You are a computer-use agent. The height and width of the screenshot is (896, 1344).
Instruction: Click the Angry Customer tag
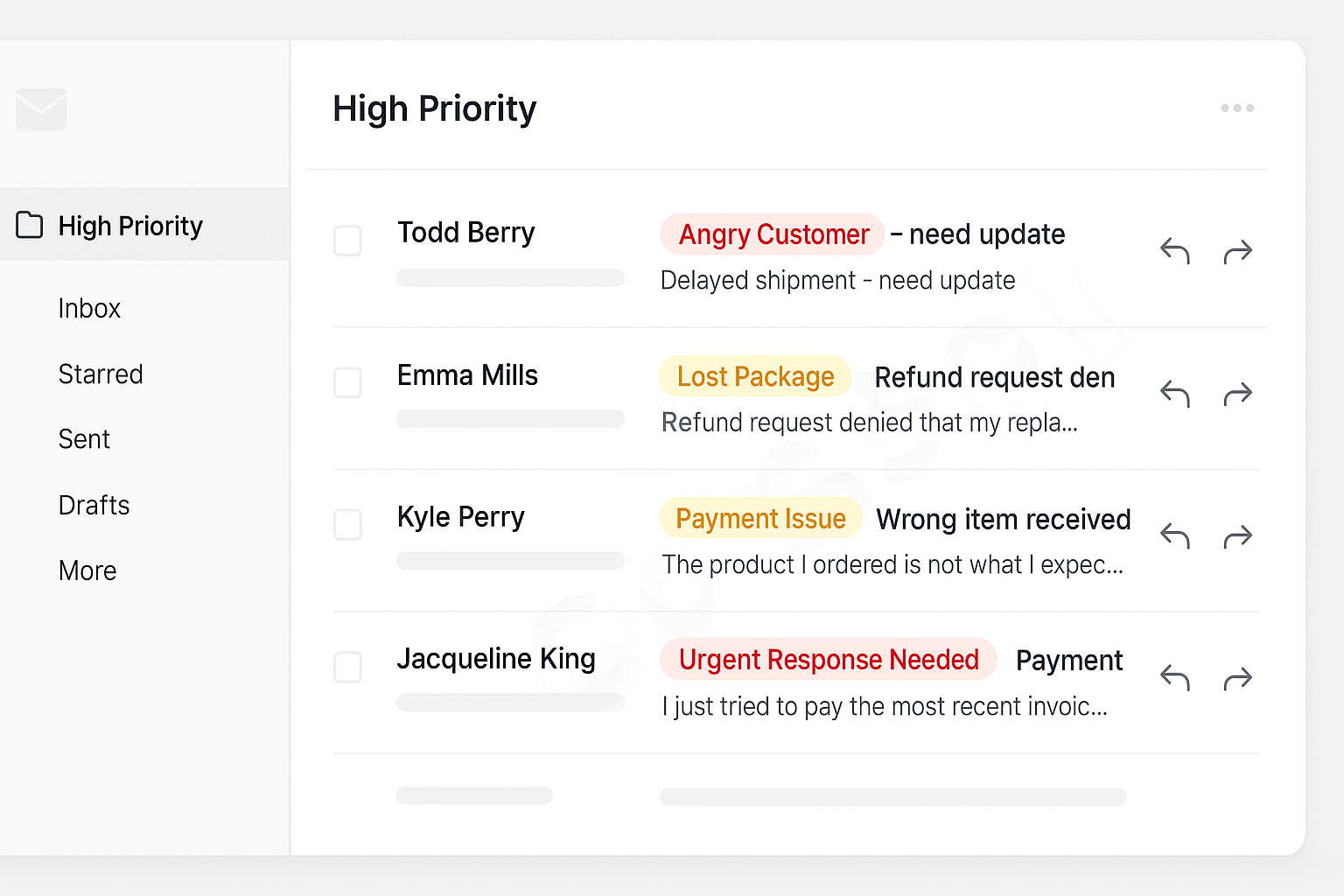[x=773, y=234]
